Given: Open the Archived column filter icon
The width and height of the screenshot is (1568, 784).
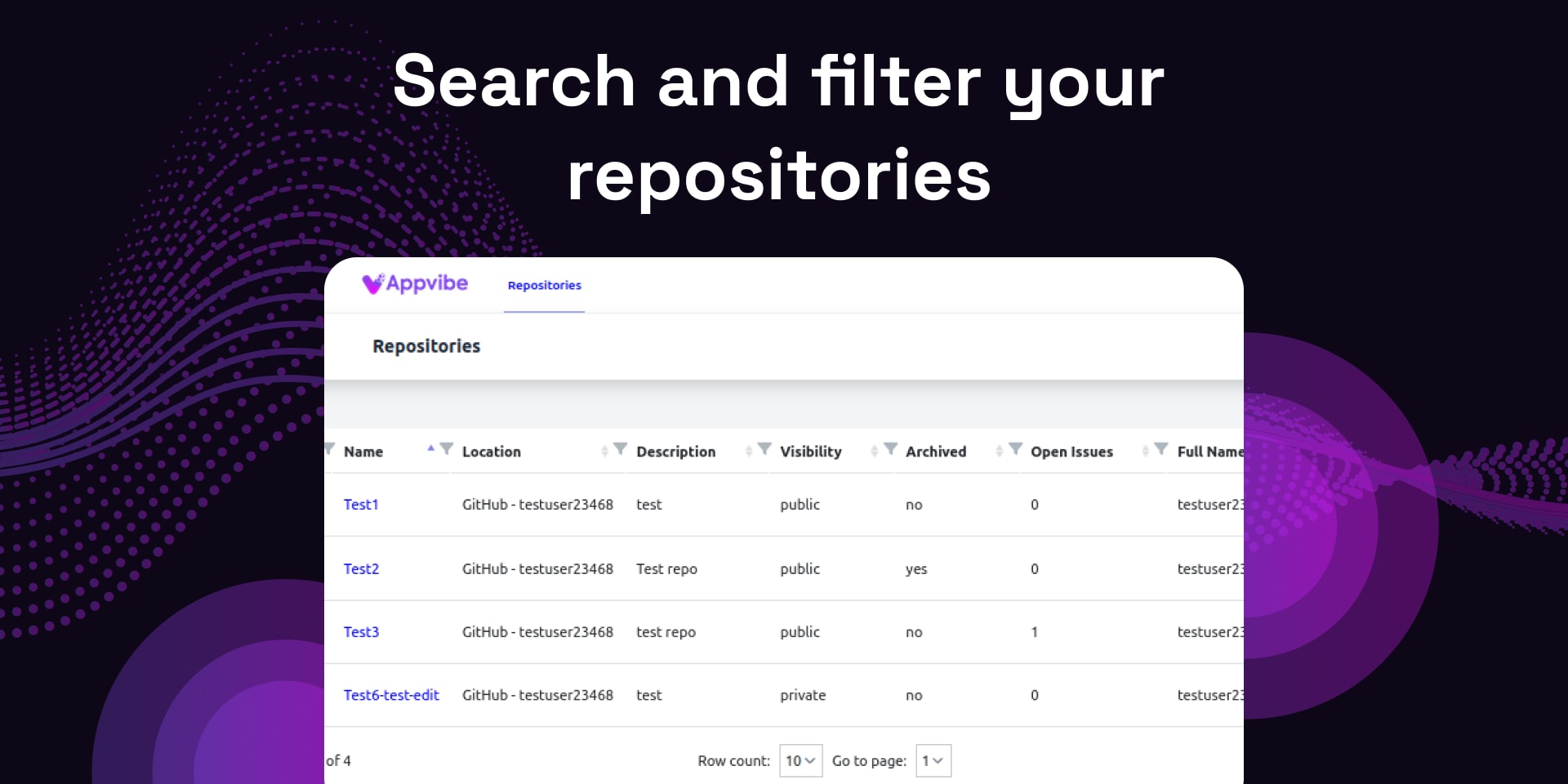Looking at the screenshot, I should 1016,448.
